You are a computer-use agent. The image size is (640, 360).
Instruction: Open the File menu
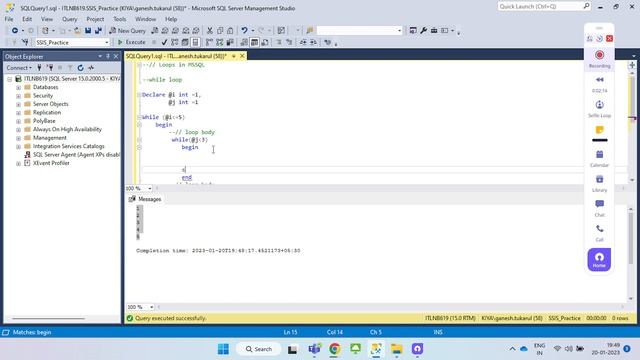click(x=9, y=19)
